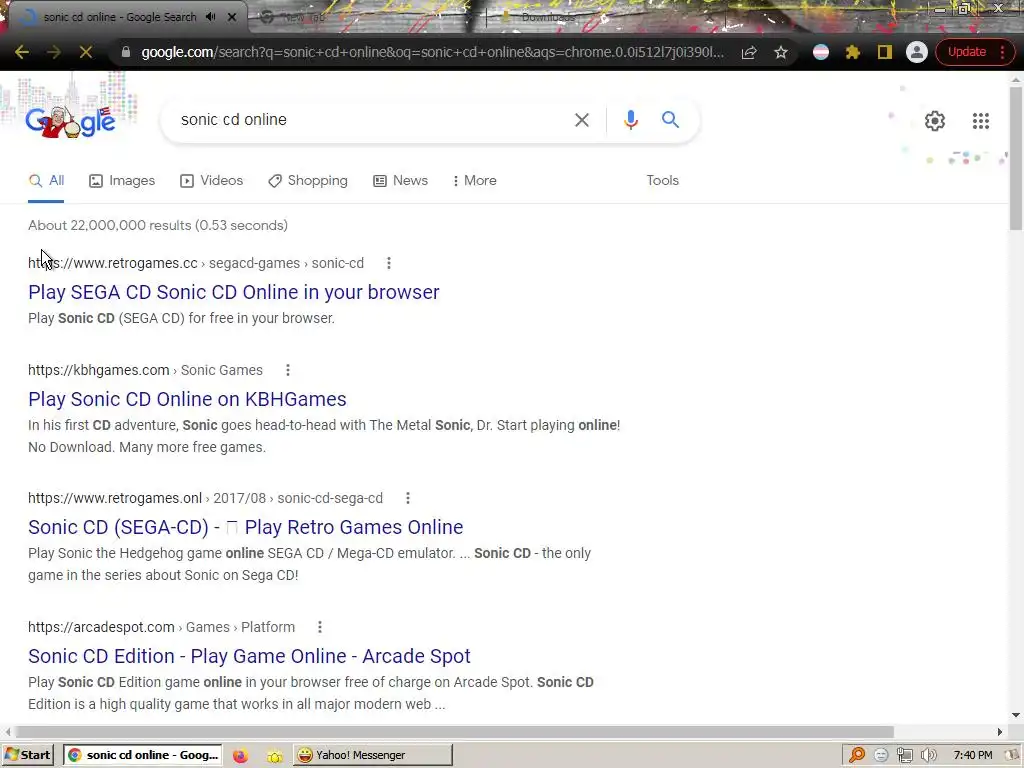The height and width of the screenshot is (768, 1024).
Task: Open the Windows Start button
Action: 27,755
